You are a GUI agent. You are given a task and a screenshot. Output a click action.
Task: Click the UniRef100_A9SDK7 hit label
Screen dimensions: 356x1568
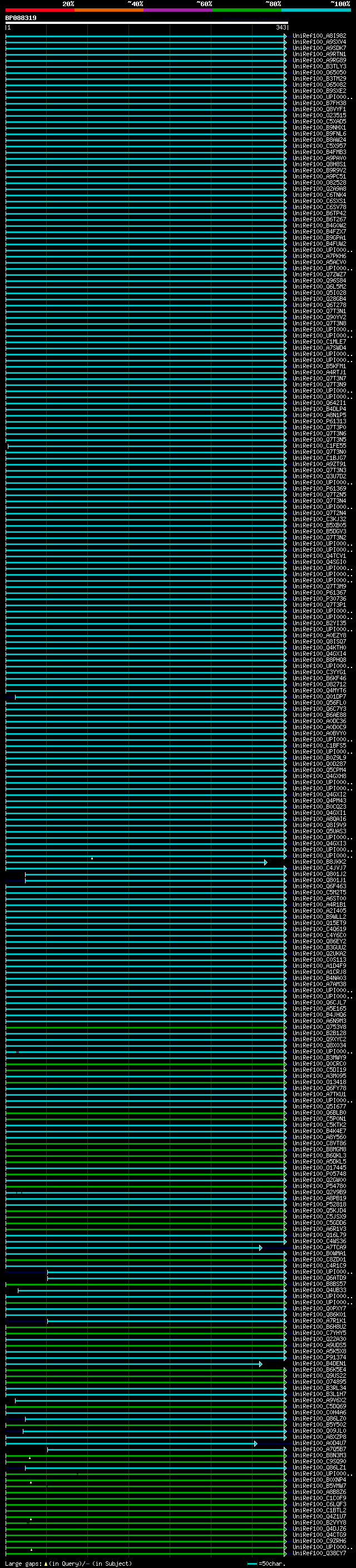[319, 48]
